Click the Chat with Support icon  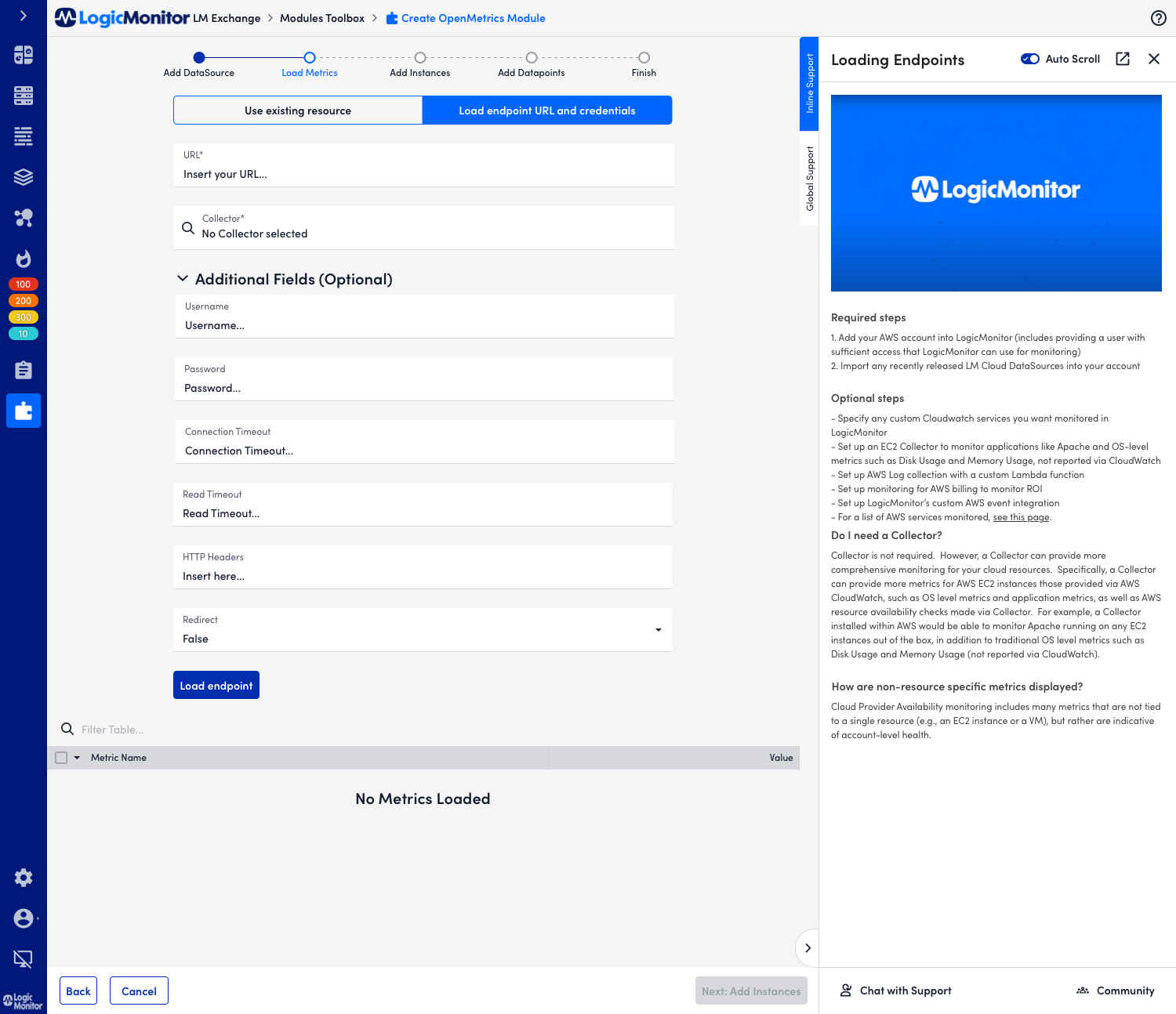point(846,990)
